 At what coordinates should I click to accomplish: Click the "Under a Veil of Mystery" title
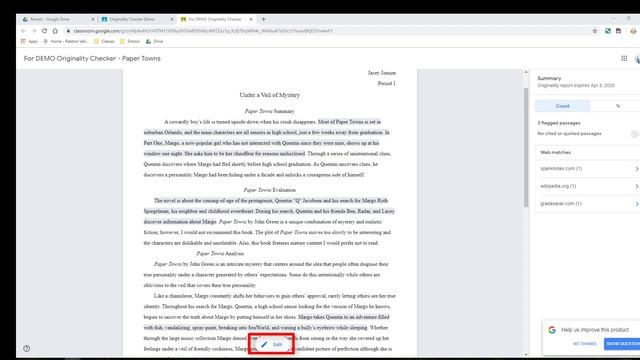pos(269,95)
